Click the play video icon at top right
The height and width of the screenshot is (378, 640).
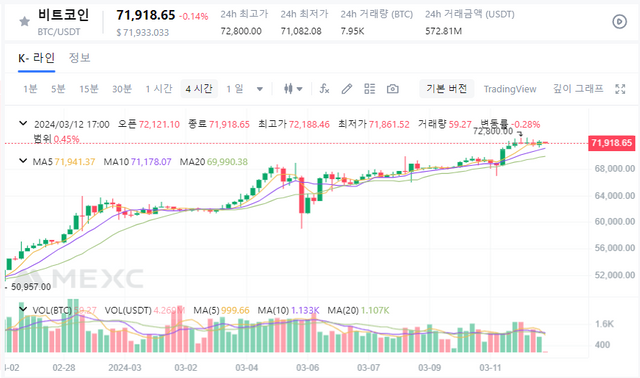point(619,22)
